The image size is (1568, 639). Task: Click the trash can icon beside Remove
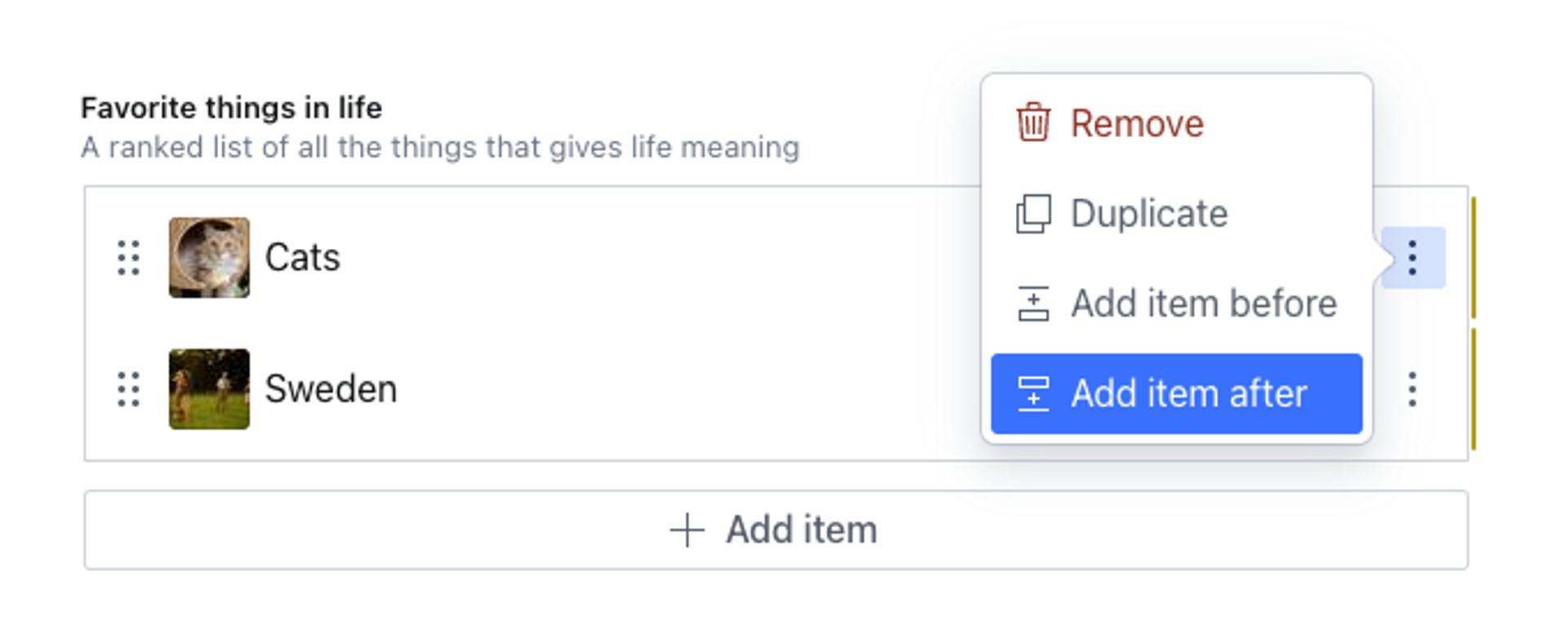(x=1033, y=123)
